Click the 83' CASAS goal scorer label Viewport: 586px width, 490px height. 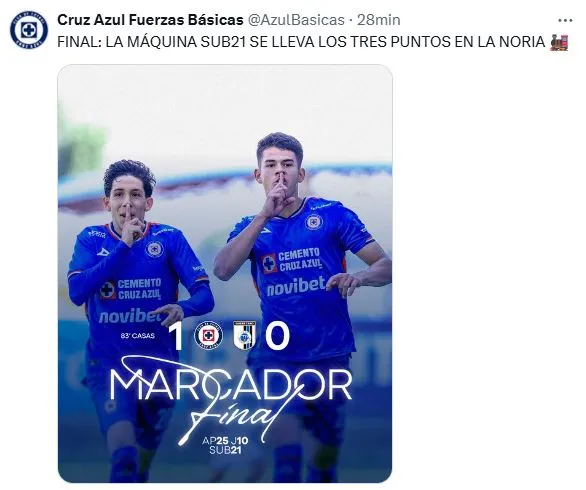pyautogui.click(x=138, y=336)
